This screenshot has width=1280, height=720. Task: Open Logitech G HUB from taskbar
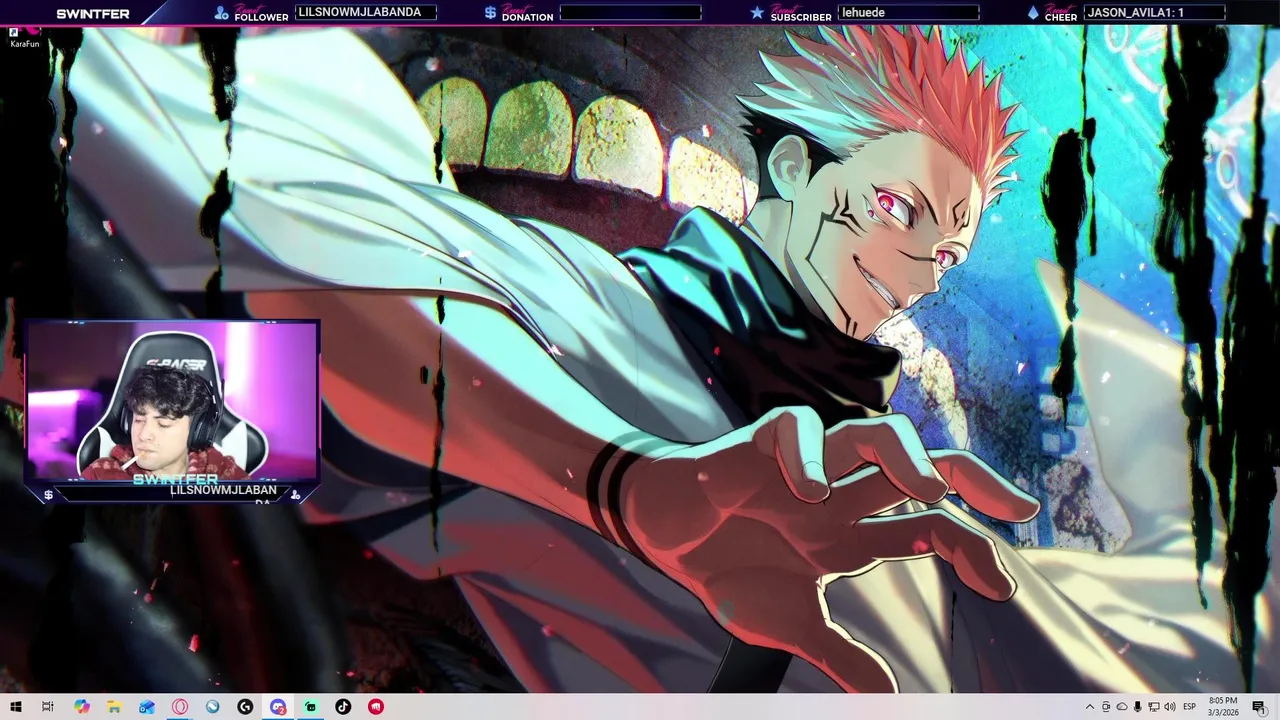pos(245,707)
